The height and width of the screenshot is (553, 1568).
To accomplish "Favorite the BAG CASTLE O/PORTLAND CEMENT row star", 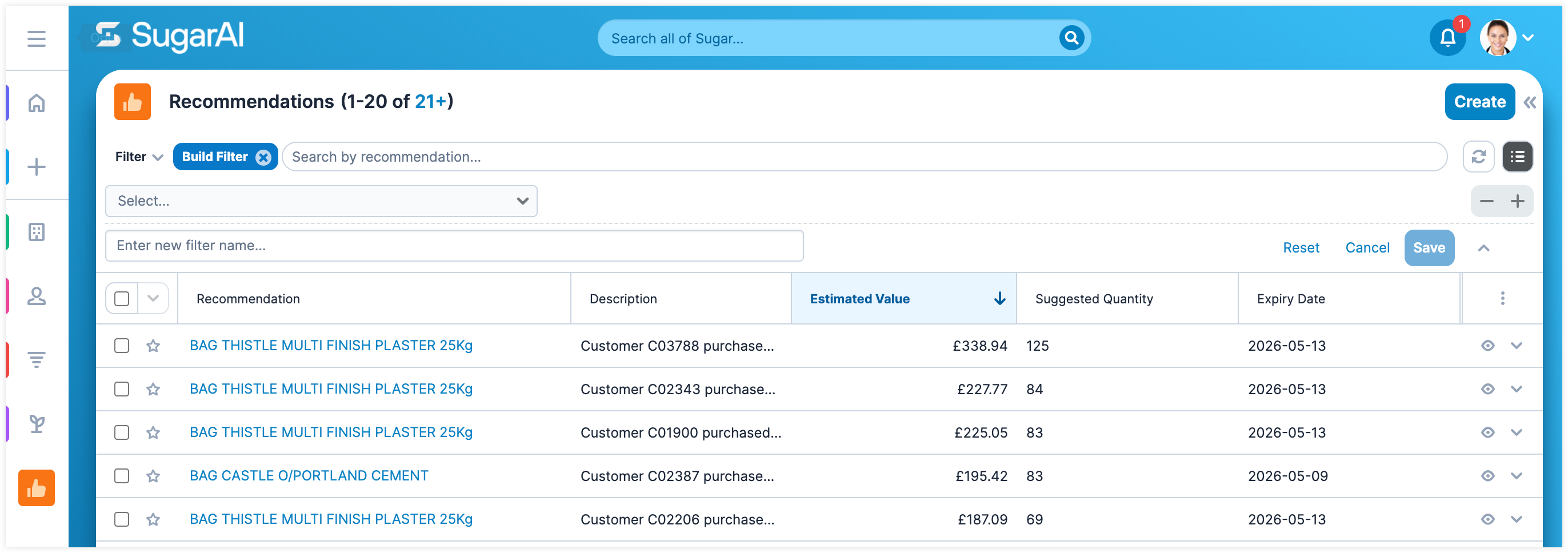I will 153,476.
